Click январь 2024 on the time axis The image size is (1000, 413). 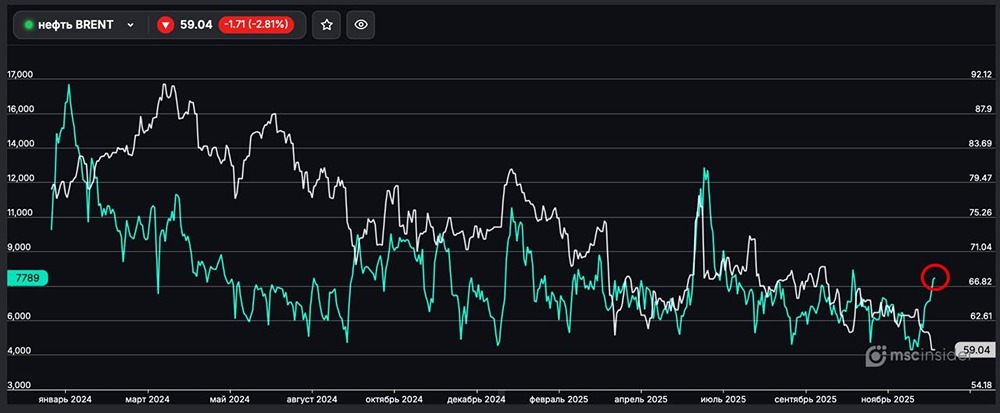pos(62,397)
